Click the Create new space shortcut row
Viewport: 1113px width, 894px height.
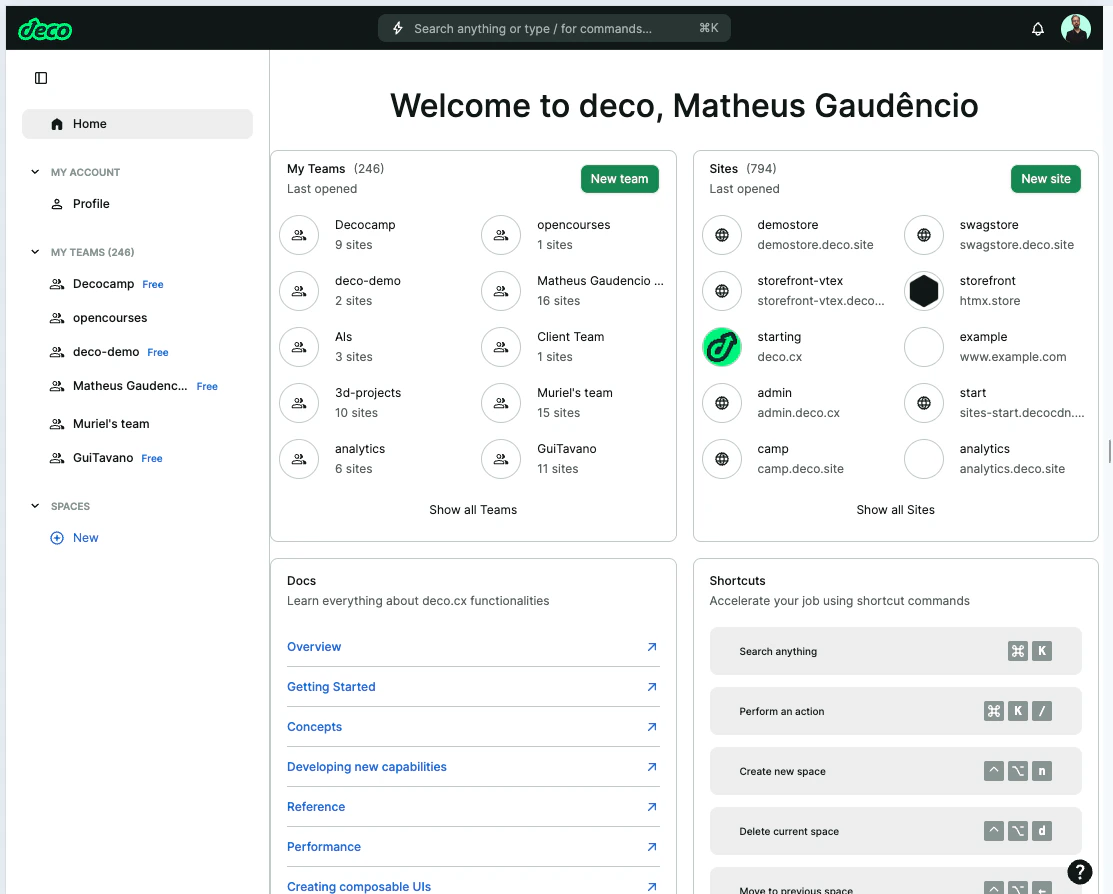pos(895,771)
